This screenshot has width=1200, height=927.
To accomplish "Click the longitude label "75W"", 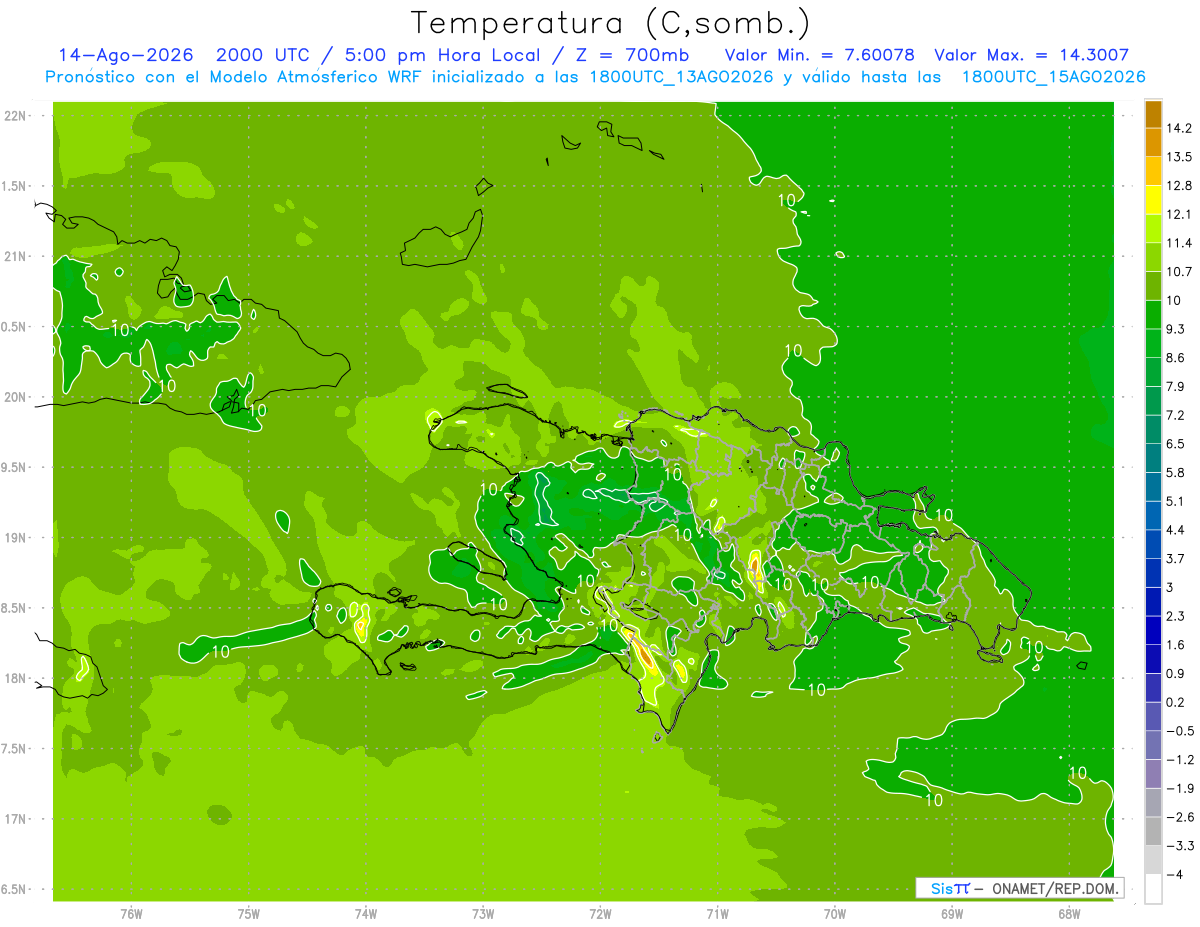I will pos(249,914).
